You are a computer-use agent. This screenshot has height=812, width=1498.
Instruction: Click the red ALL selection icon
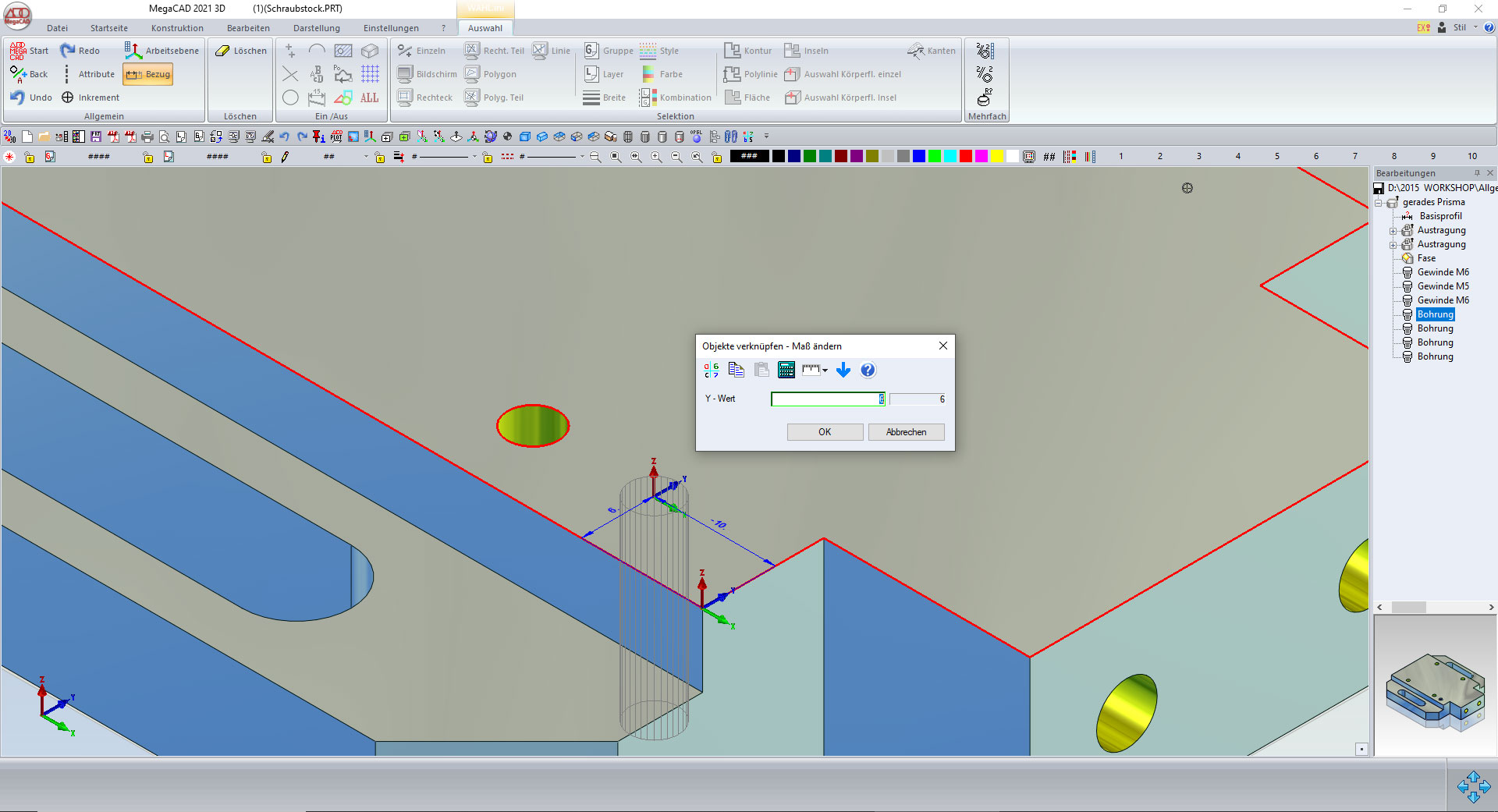tap(369, 98)
